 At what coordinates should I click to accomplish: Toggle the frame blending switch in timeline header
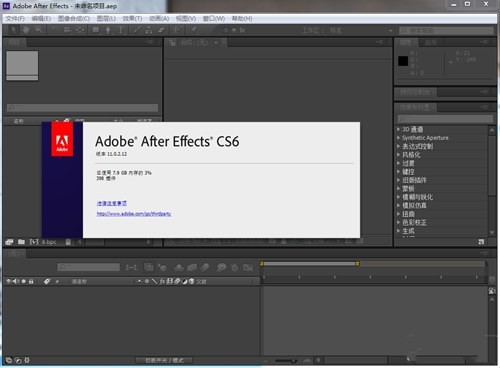(192, 267)
